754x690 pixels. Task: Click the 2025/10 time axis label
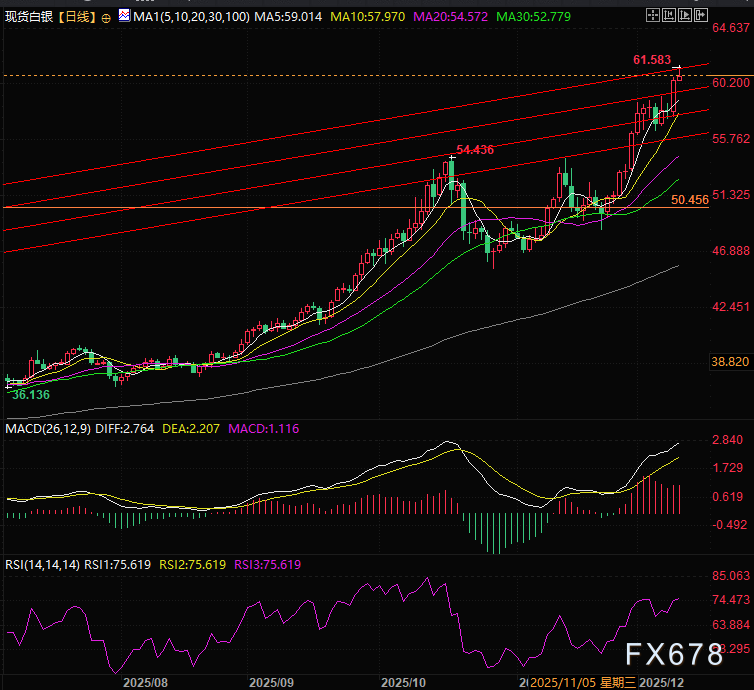pyautogui.click(x=404, y=681)
